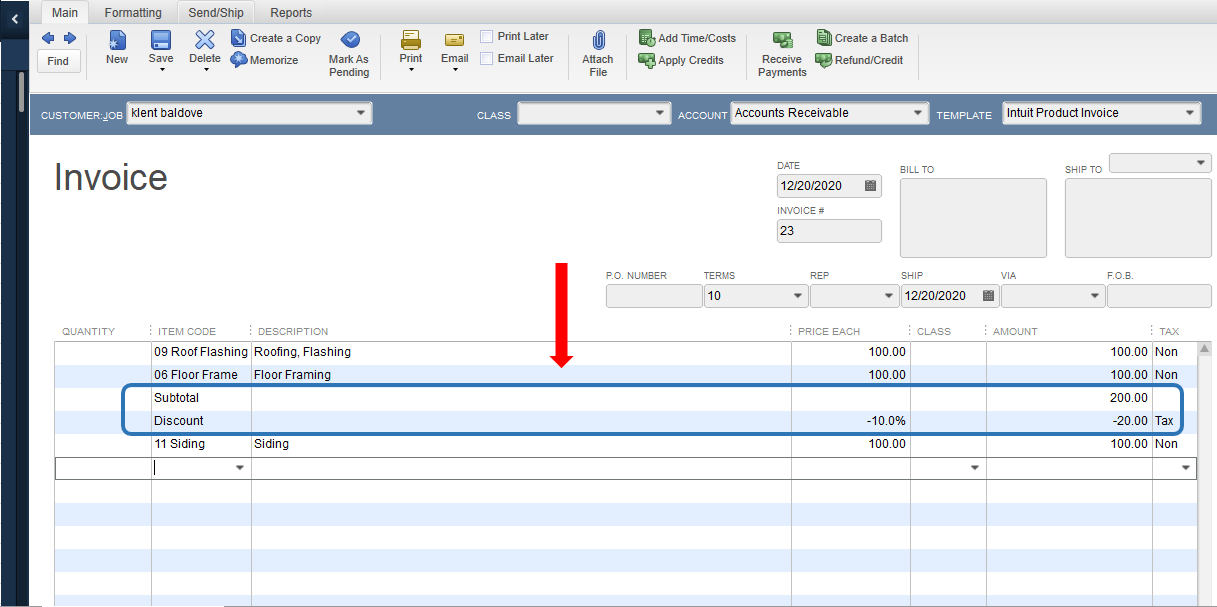Viewport: 1217px width, 607px height.
Task: Click the QUANTITY column header
Action: click(x=89, y=332)
